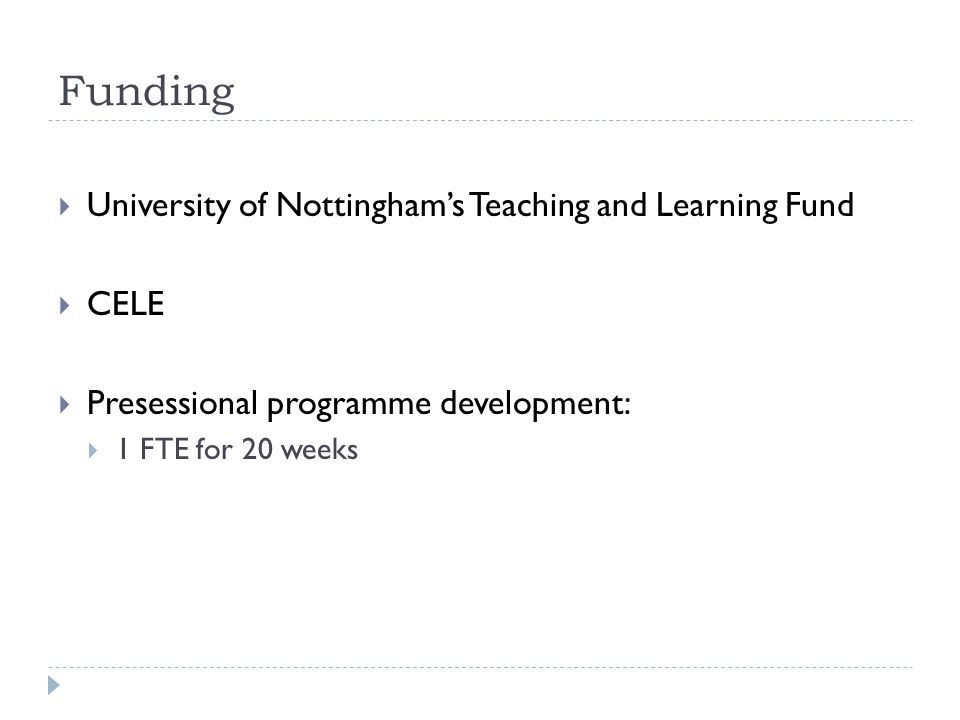
Task: Click '20 weeks' in the sub-bullet
Action: pyautogui.click(x=299, y=449)
